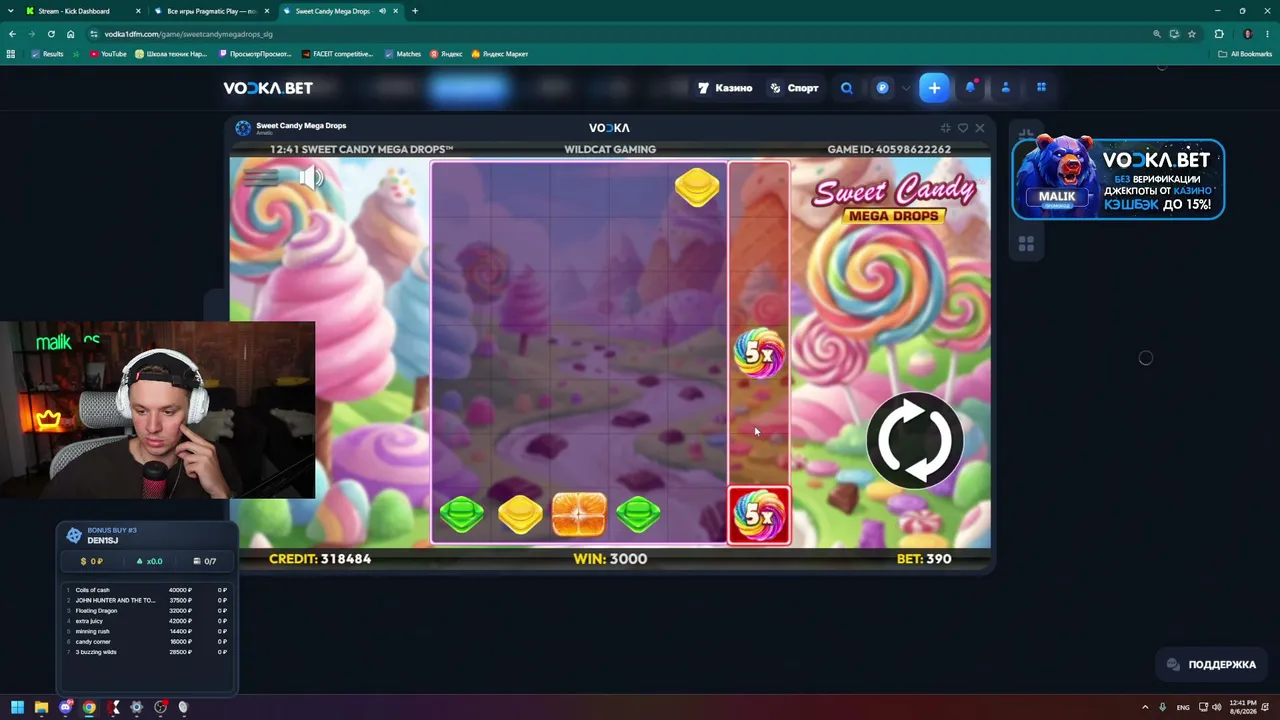Open the browser Extensions puzzle icon
This screenshot has height=720, width=1280.
[1219, 34]
